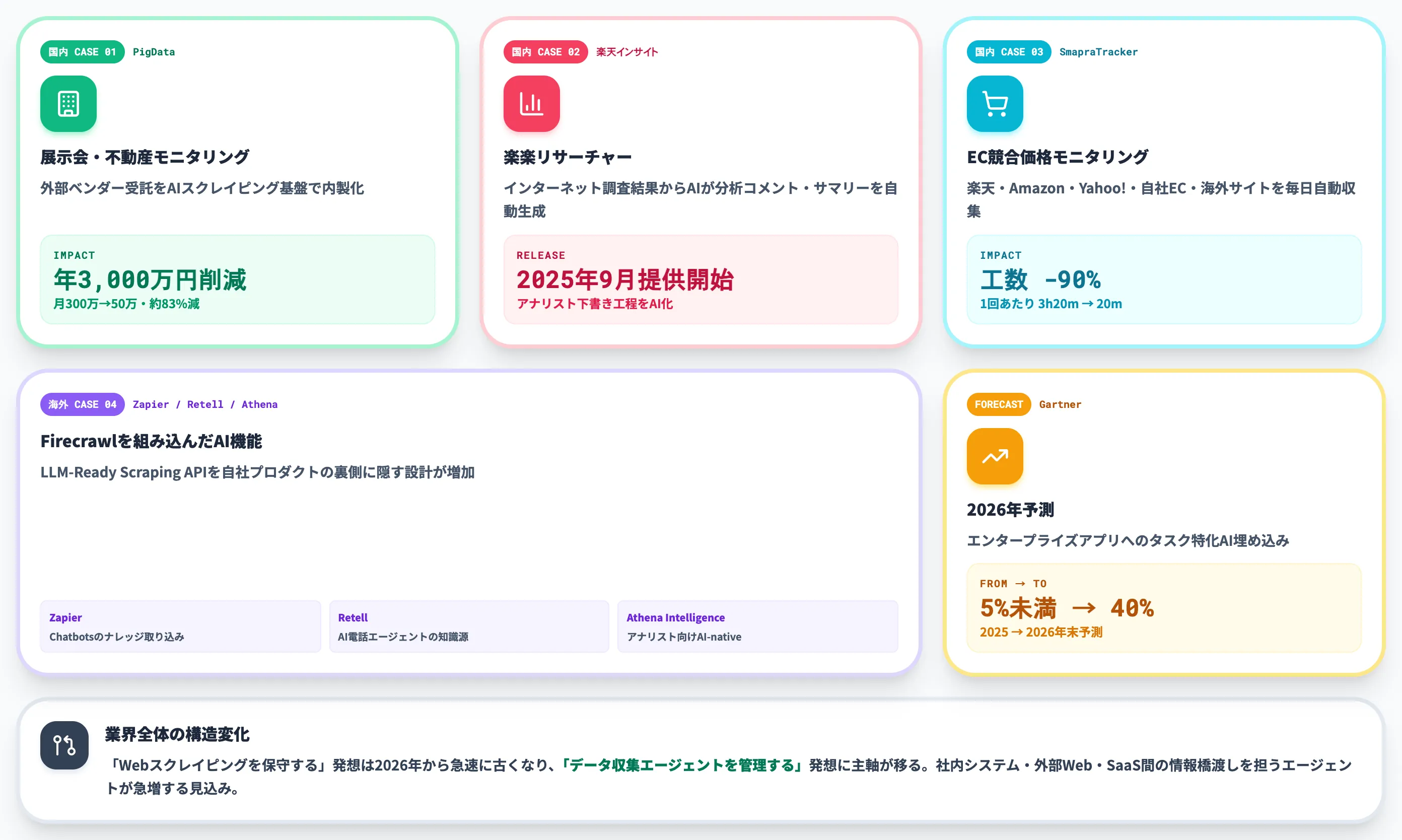
Task: Click the Zapier / Retell / Athena label
Action: tap(205, 404)
